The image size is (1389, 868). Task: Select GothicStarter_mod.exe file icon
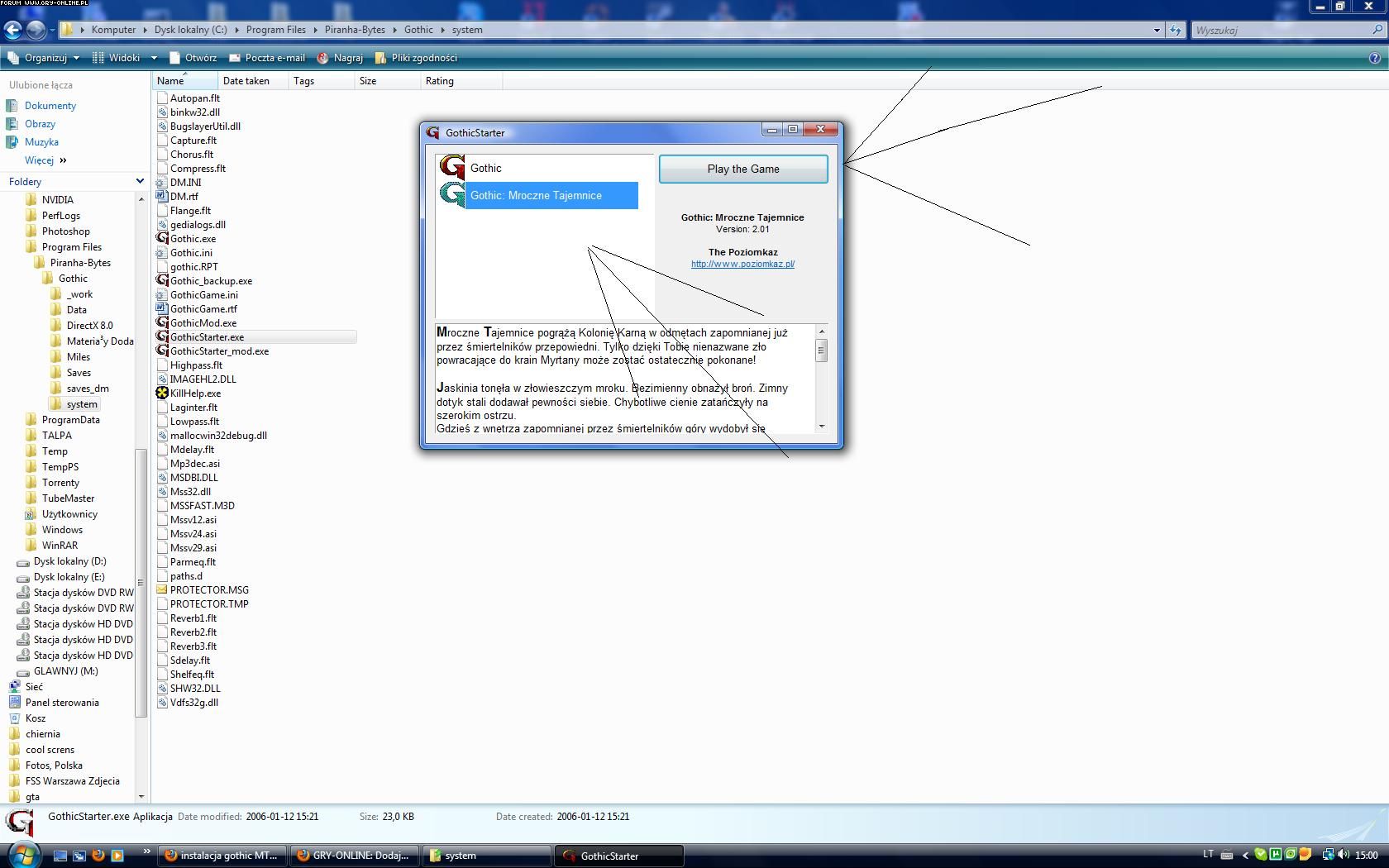pyautogui.click(x=162, y=351)
